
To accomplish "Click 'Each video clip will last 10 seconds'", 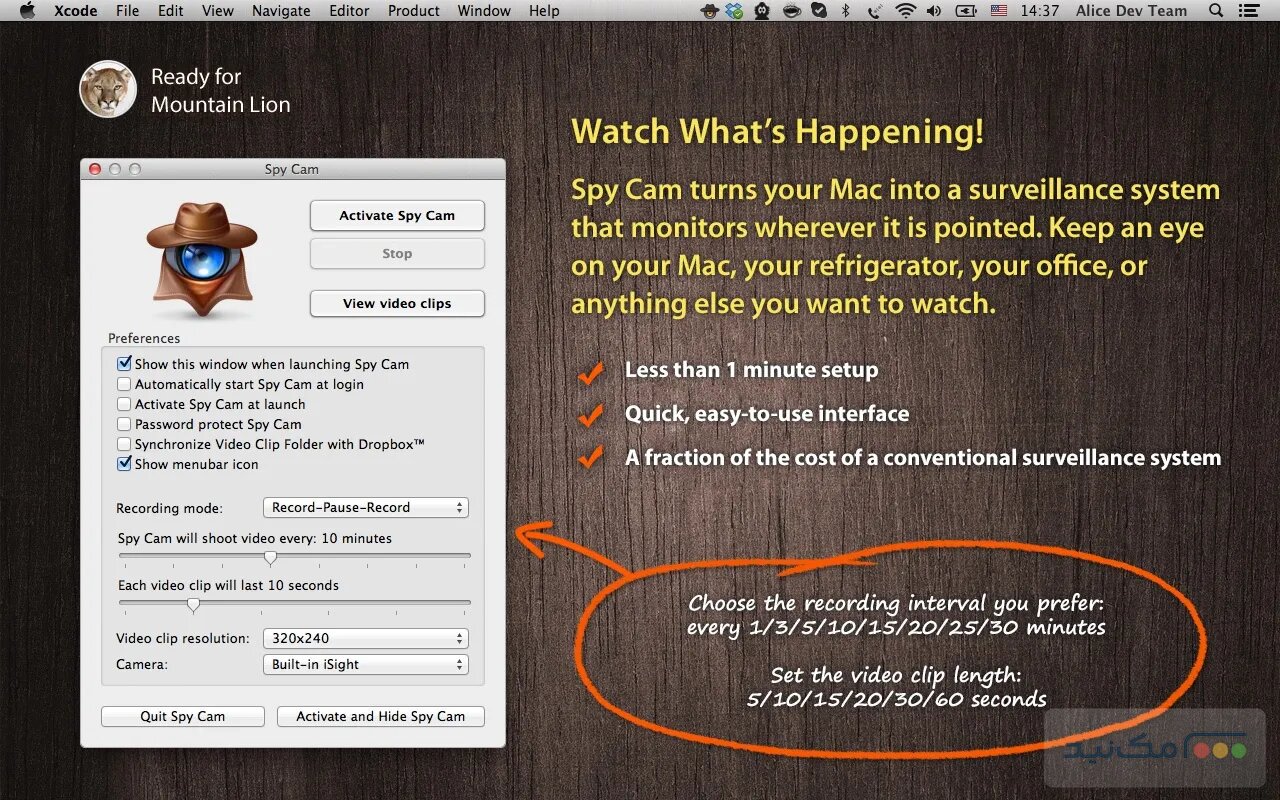I will click(228, 585).
